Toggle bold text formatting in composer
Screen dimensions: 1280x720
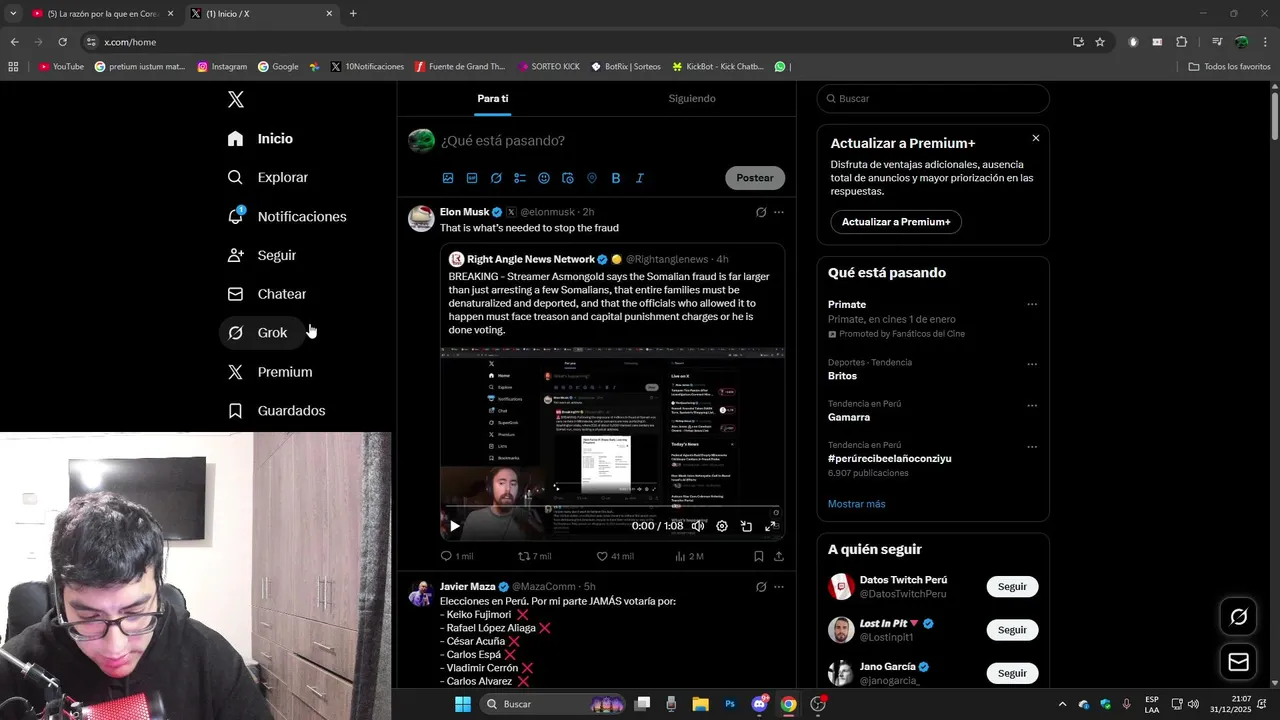(616, 178)
